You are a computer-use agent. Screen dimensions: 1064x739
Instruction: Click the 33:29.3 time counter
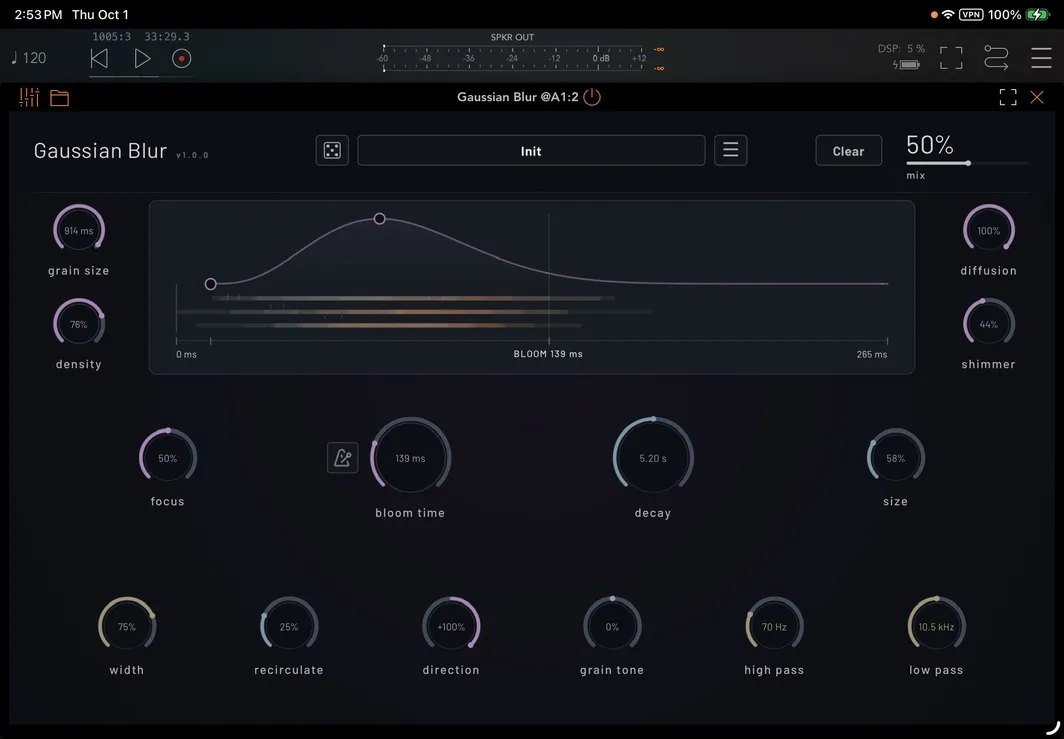[x=167, y=37]
